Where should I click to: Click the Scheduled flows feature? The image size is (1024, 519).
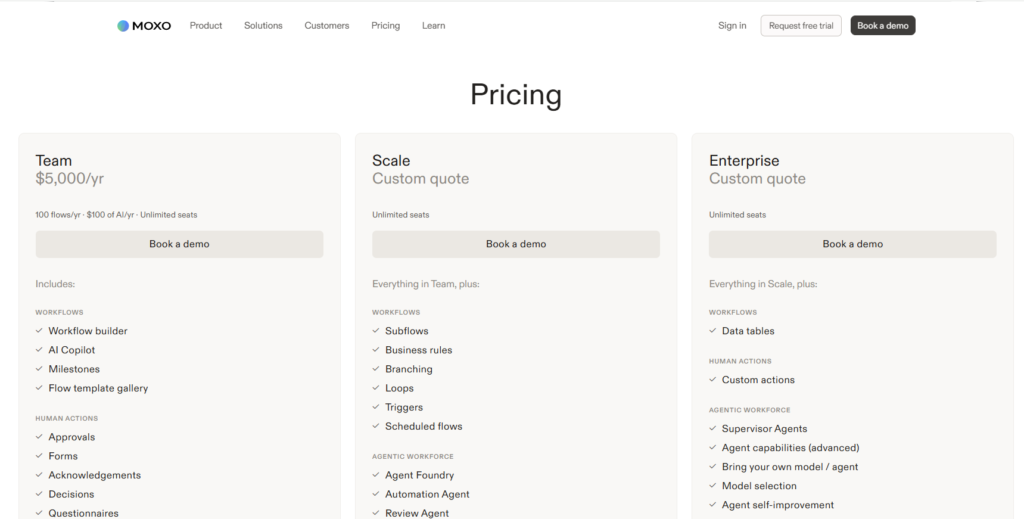tap(423, 426)
